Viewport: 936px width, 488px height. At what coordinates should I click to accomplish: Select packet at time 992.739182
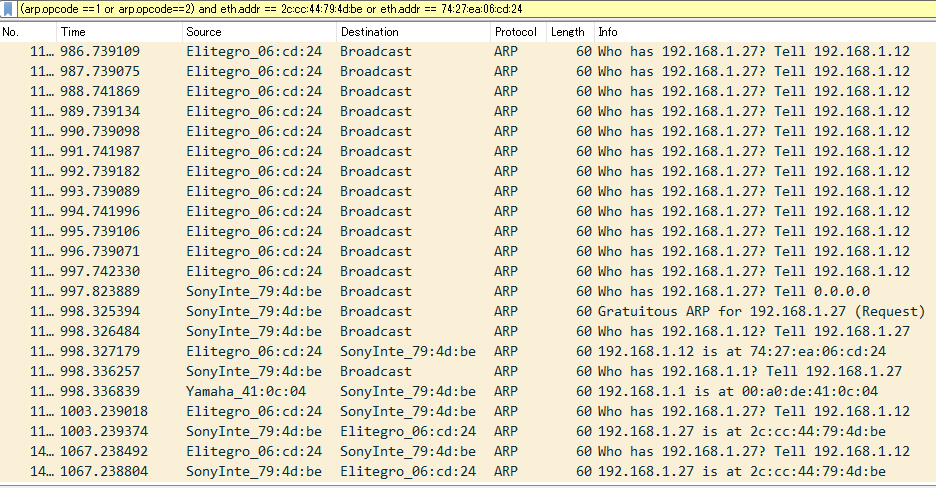[x=468, y=172]
